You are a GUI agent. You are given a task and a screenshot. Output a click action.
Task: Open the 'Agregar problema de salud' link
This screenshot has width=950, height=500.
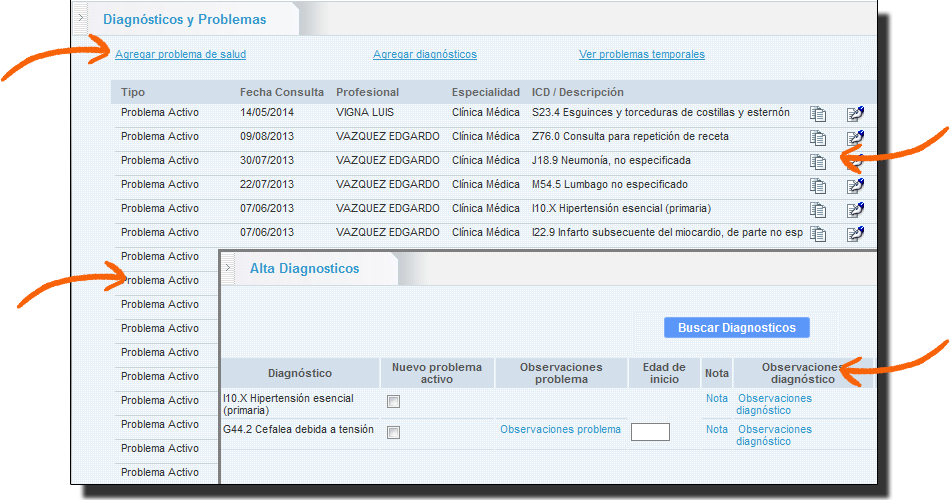pos(180,55)
